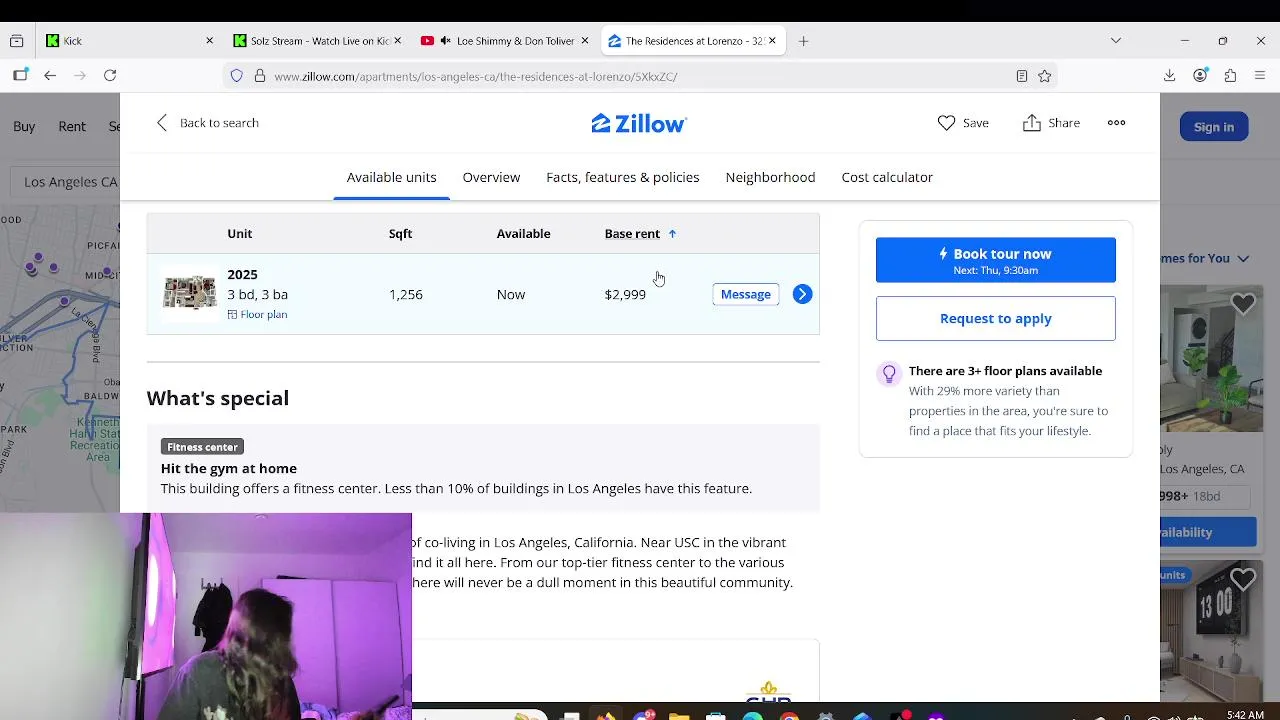Open the Firefox account menu
The image size is (1280, 720).
pyautogui.click(x=1200, y=75)
